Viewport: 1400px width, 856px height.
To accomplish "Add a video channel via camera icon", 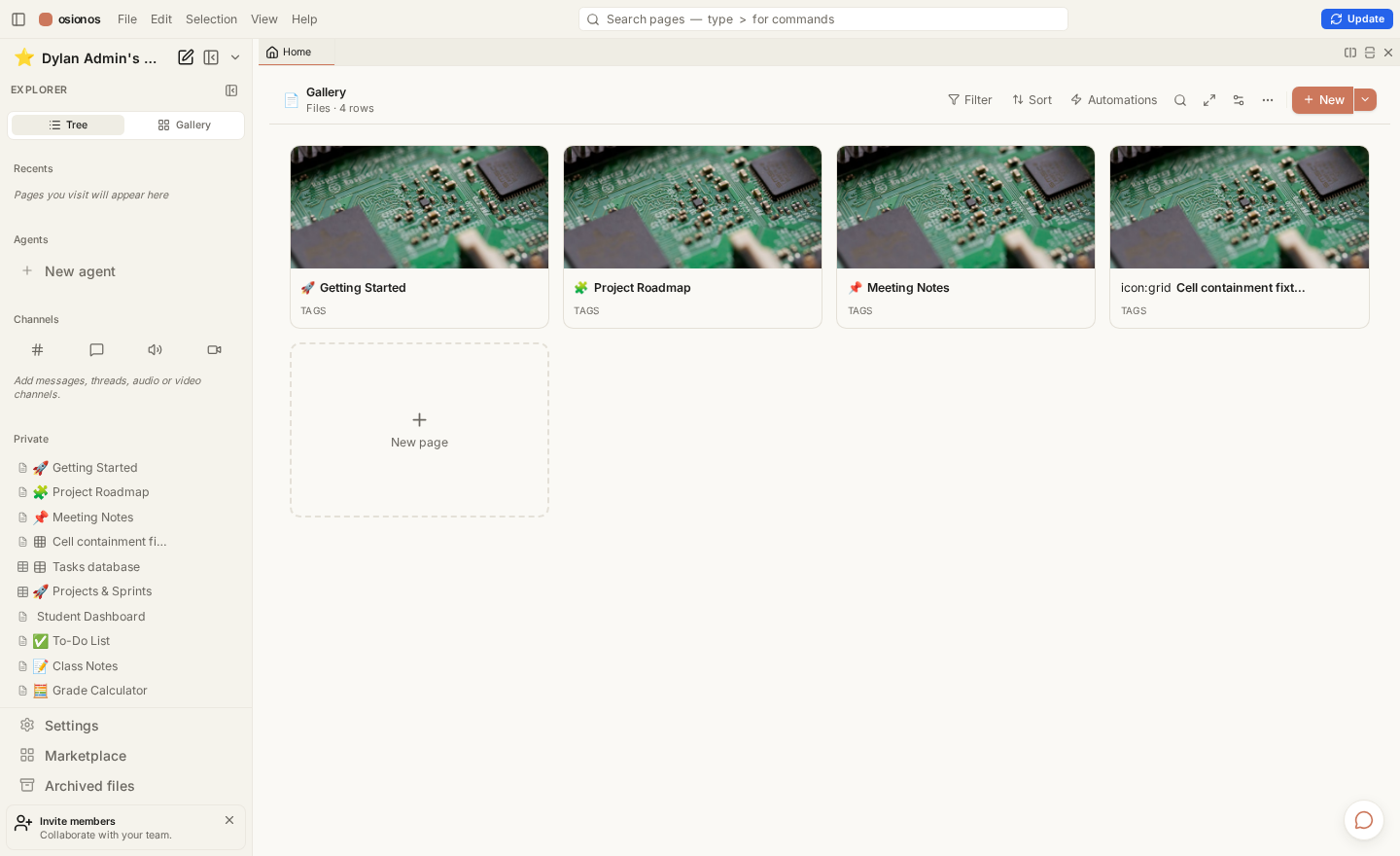I will click(x=215, y=350).
